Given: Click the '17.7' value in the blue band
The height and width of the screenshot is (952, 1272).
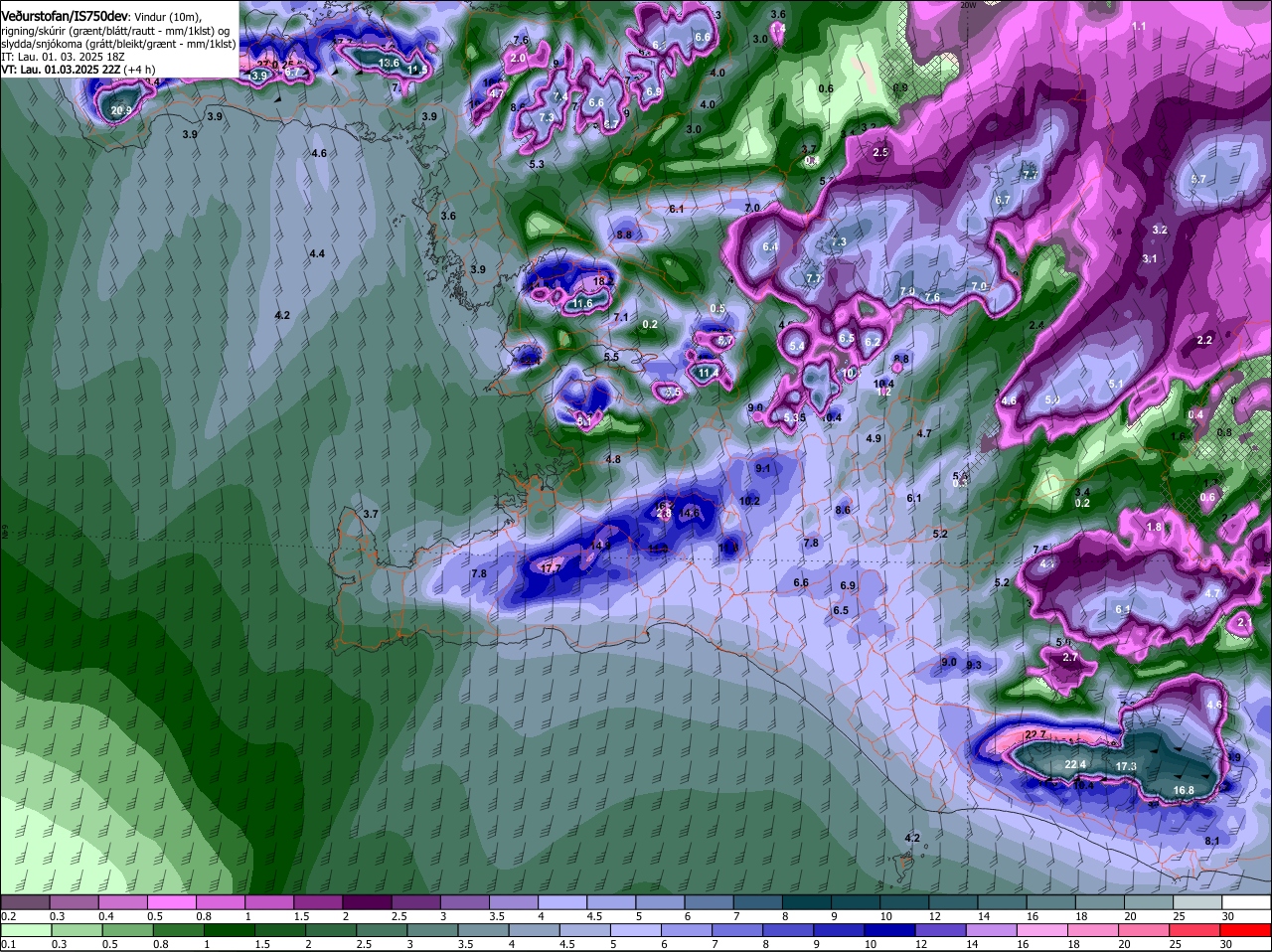Looking at the screenshot, I should click(552, 567).
